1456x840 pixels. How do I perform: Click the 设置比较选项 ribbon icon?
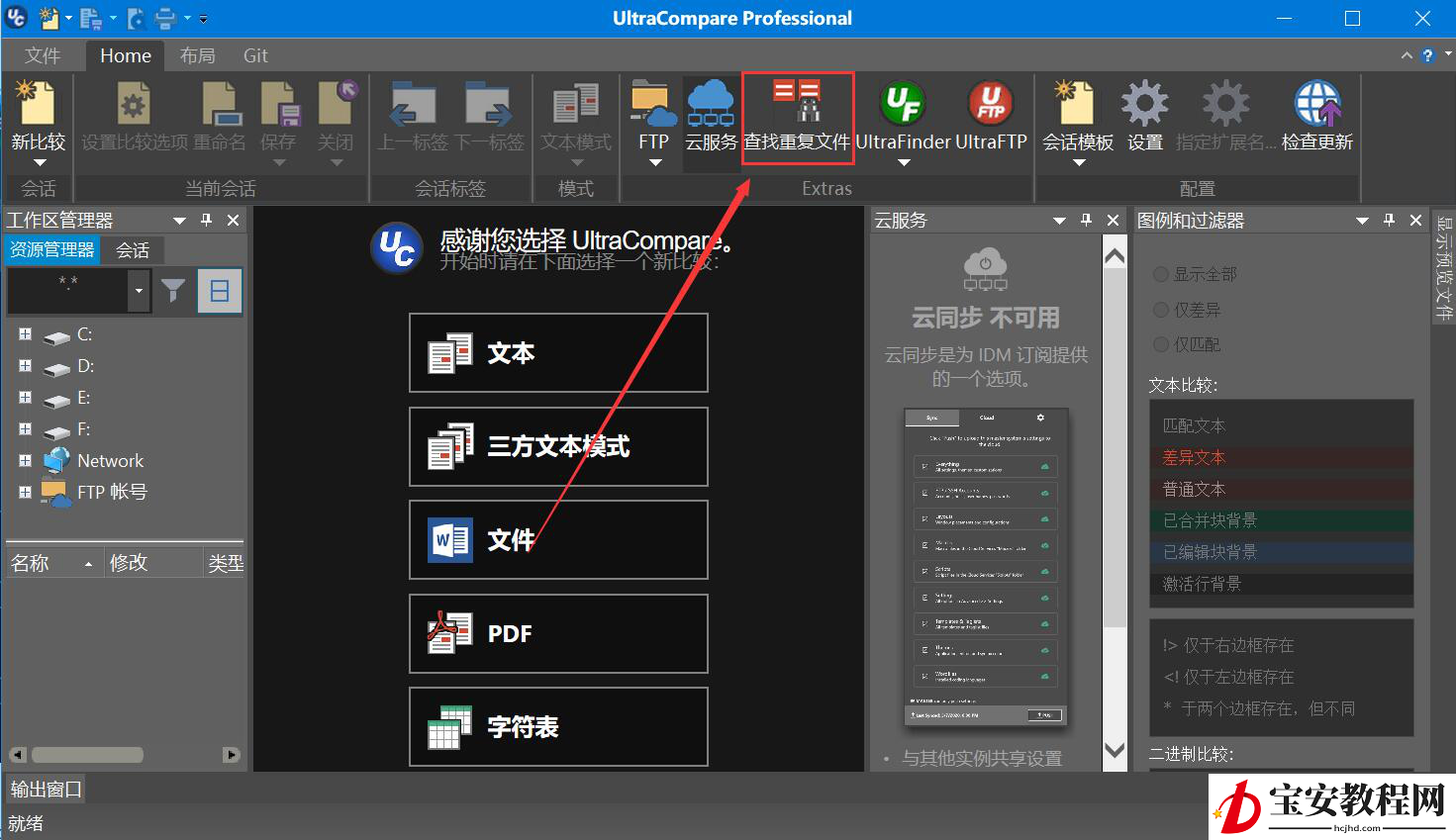click(x=135, y=116)
